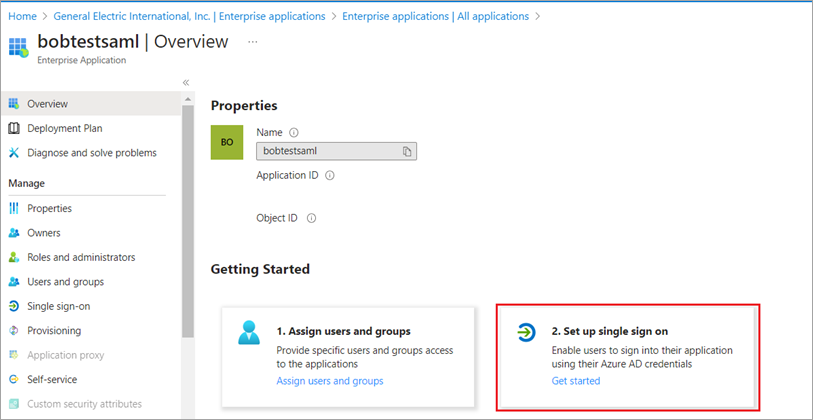Screen dimensions: 813x420
Task: Click the sidebar vertical scrollbar thumb
Action: click(188, 221)
